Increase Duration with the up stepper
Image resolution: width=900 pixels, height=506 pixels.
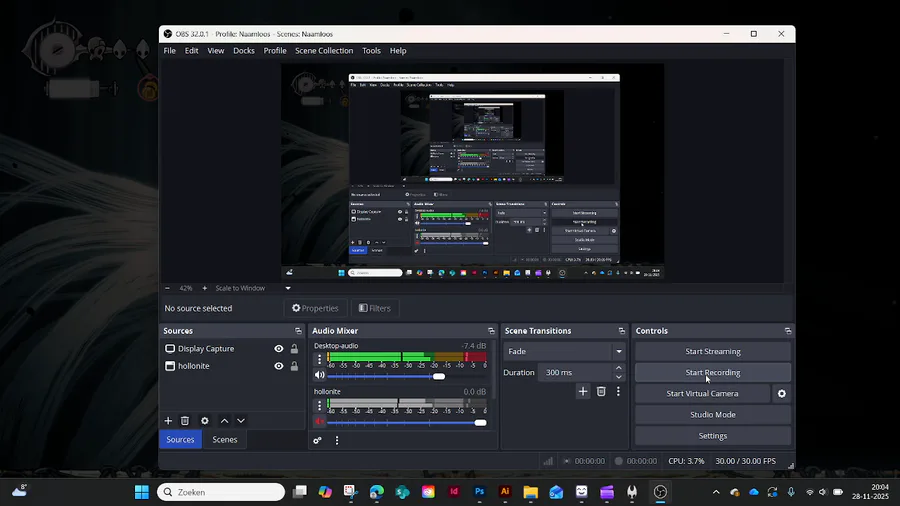click(619, 368)
